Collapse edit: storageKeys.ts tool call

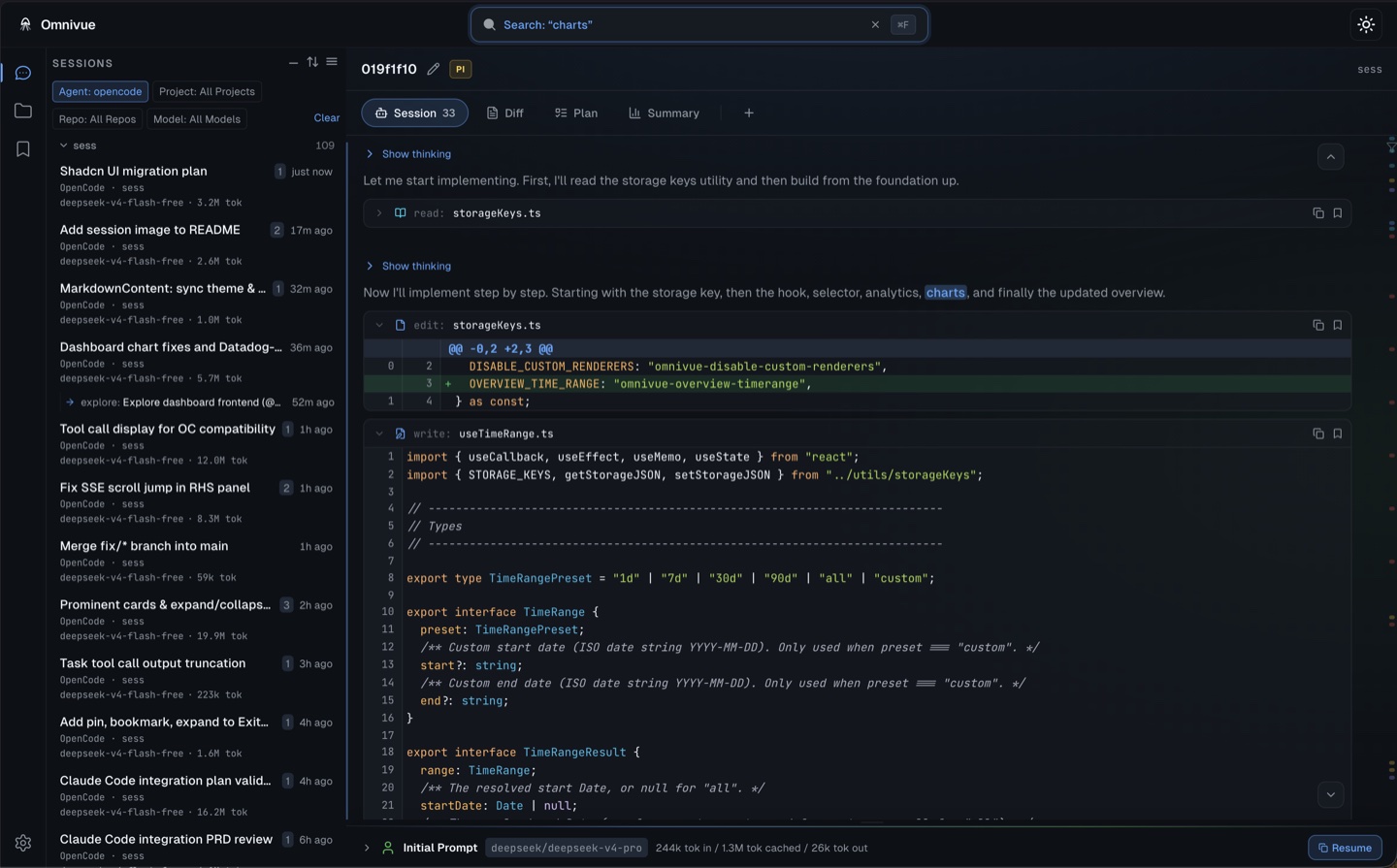379,325
